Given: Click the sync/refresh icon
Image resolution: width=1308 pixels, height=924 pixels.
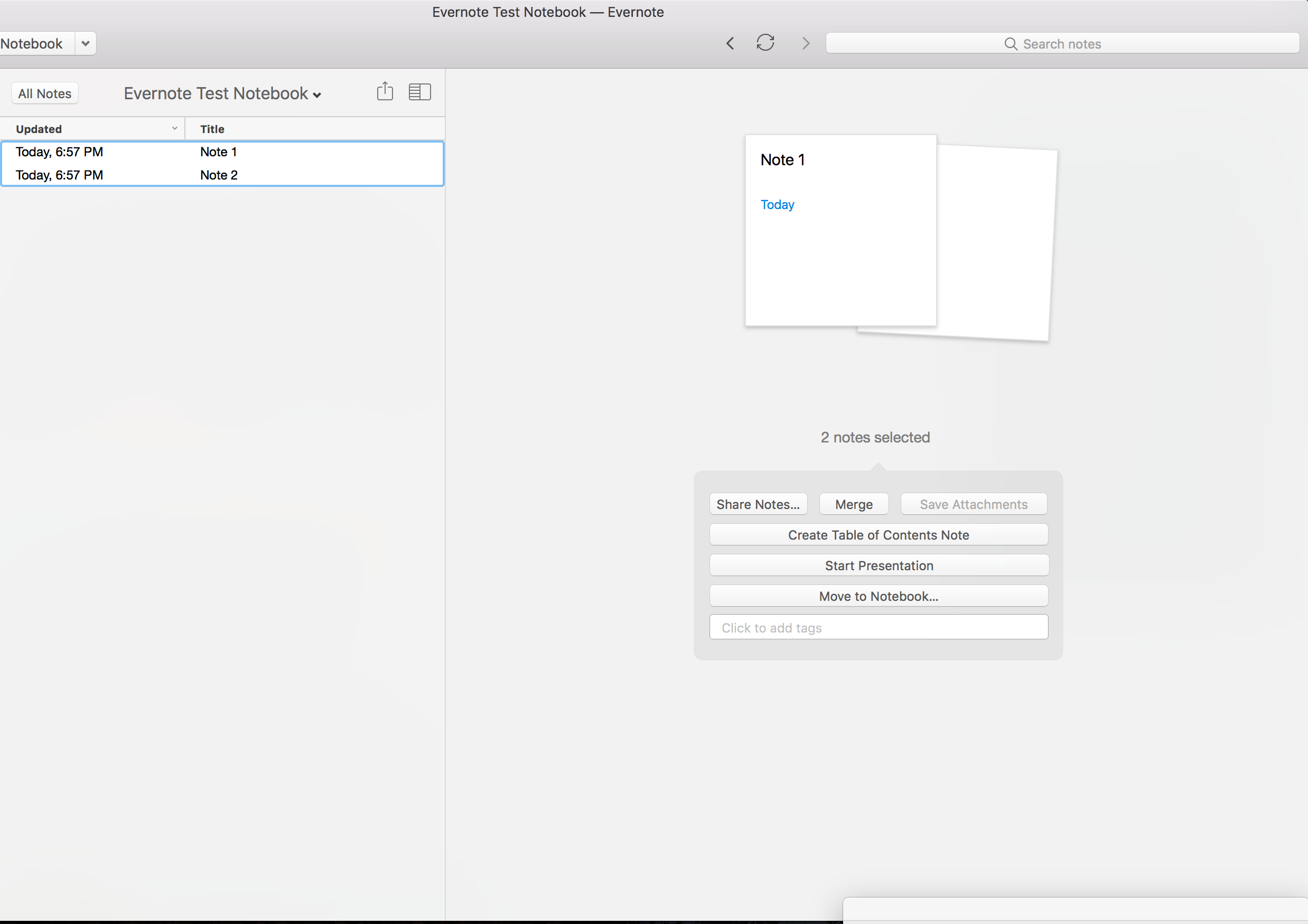Looking at the screenshot, I should [x=766, y=43].
